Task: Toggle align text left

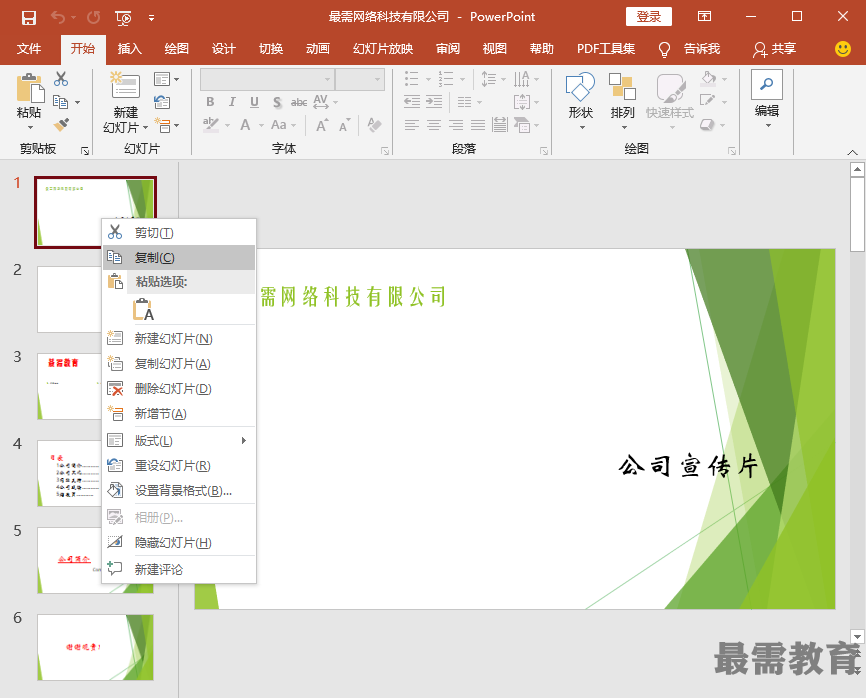Action: point(411,125)
